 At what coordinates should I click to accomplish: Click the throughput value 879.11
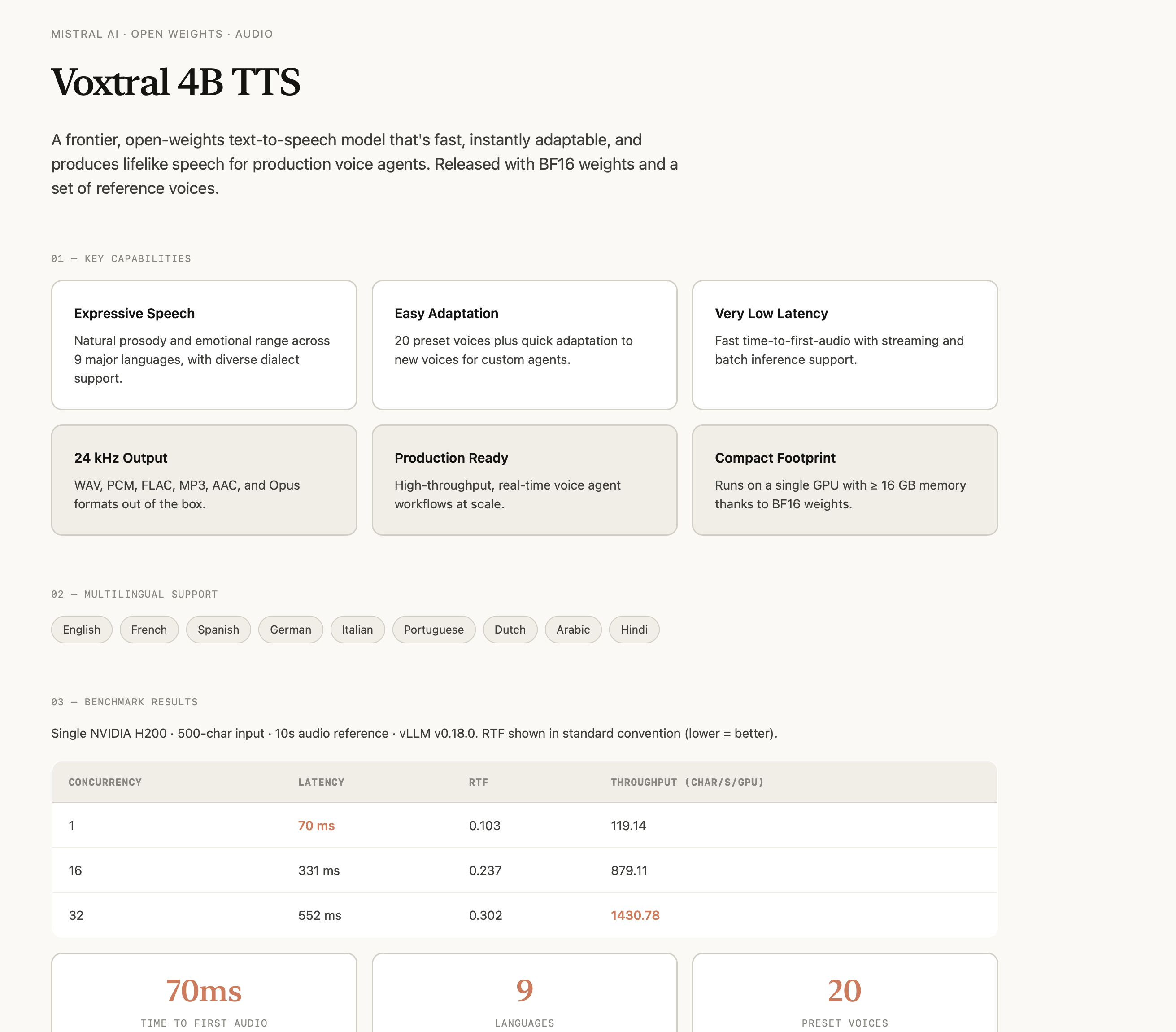629,870
